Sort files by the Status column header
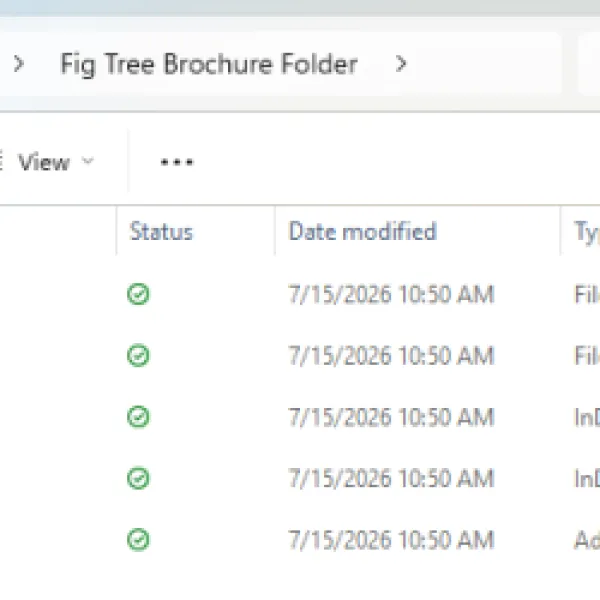 (x=161, y=232)
